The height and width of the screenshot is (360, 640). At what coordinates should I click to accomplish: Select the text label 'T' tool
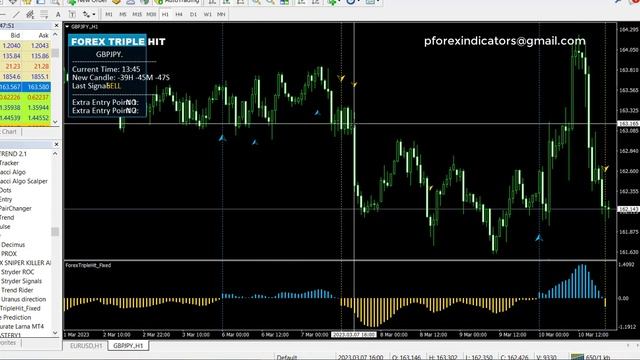click(x=72, y=14)
